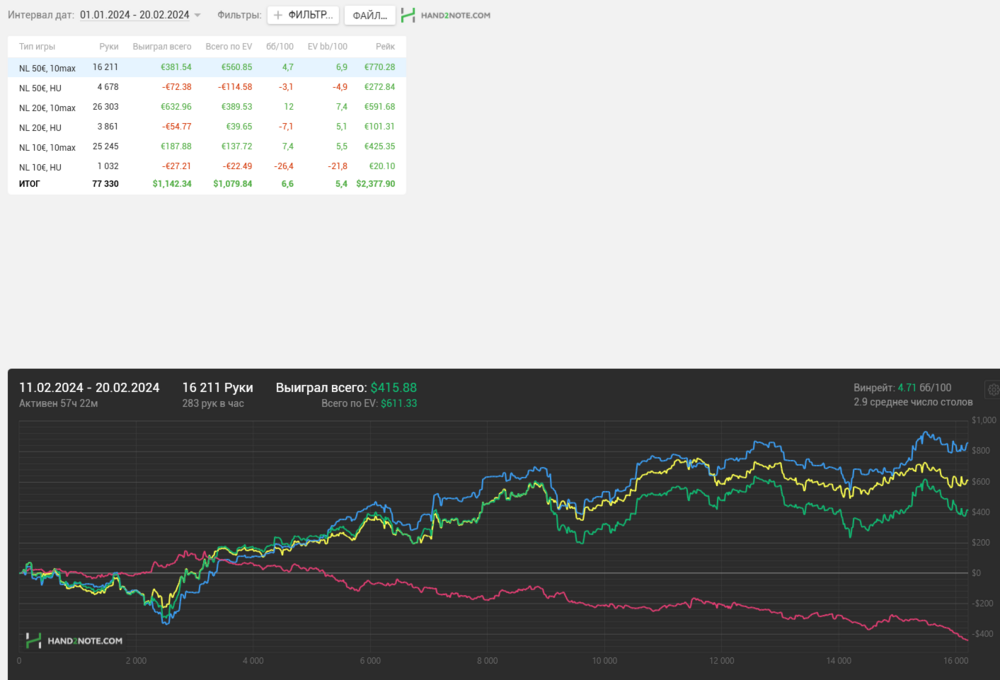Click total rake $2,377.90
This screenshot has width=1000, height=680.
point(376,184)
